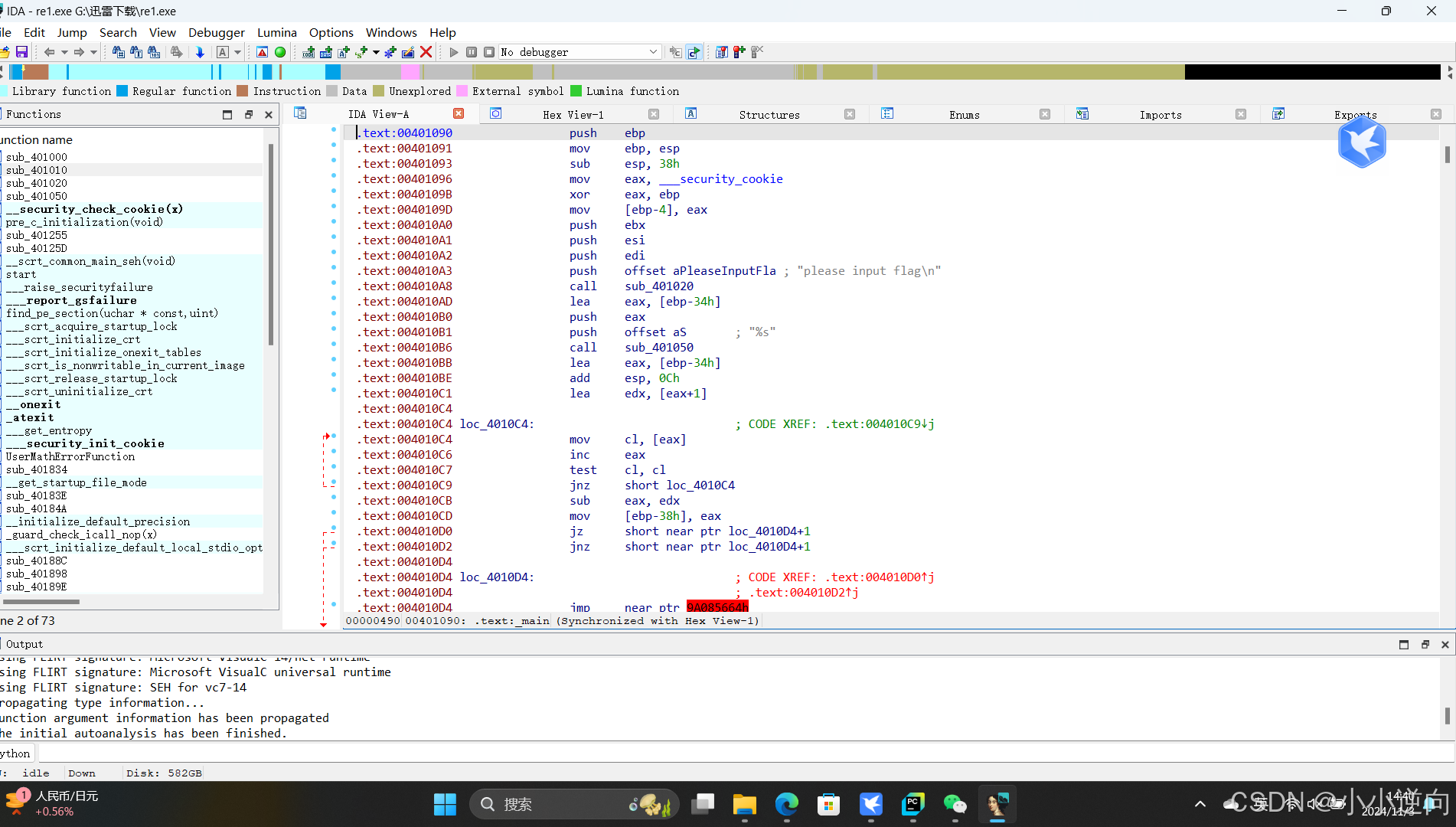Select the Jump Back navigation arrow
The height and width of the screenshot is (827, 1456).
tap(49, 52)
